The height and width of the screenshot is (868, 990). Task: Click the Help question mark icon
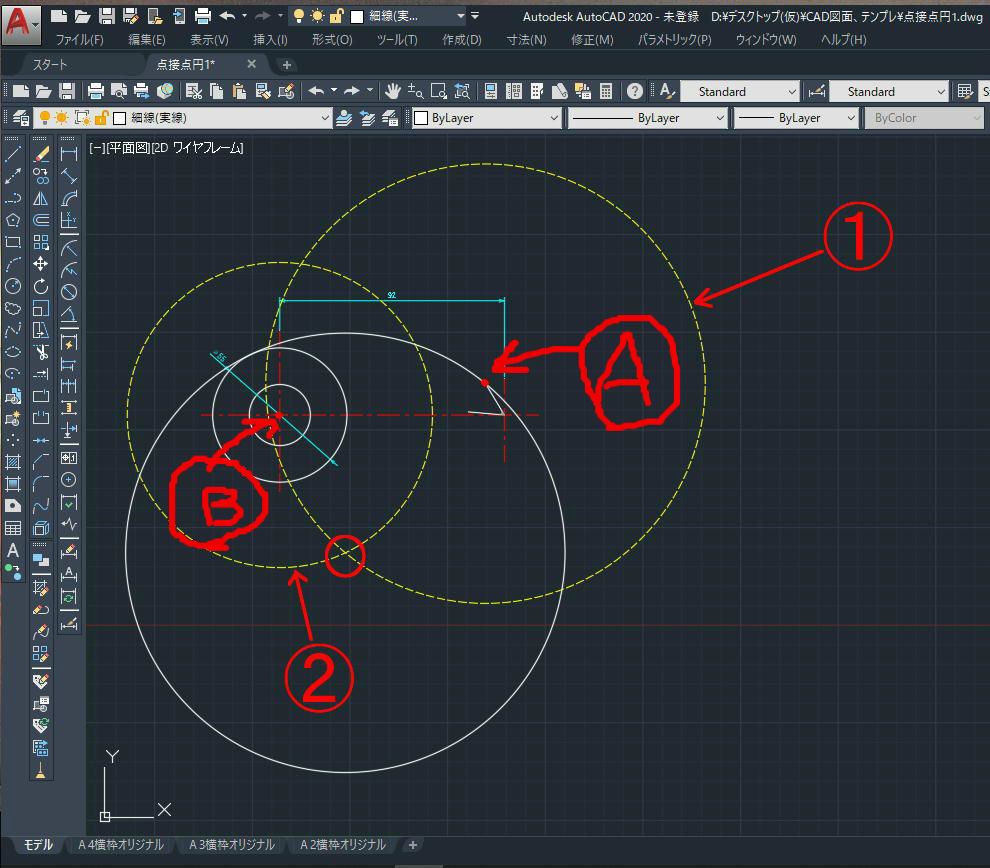635,92
